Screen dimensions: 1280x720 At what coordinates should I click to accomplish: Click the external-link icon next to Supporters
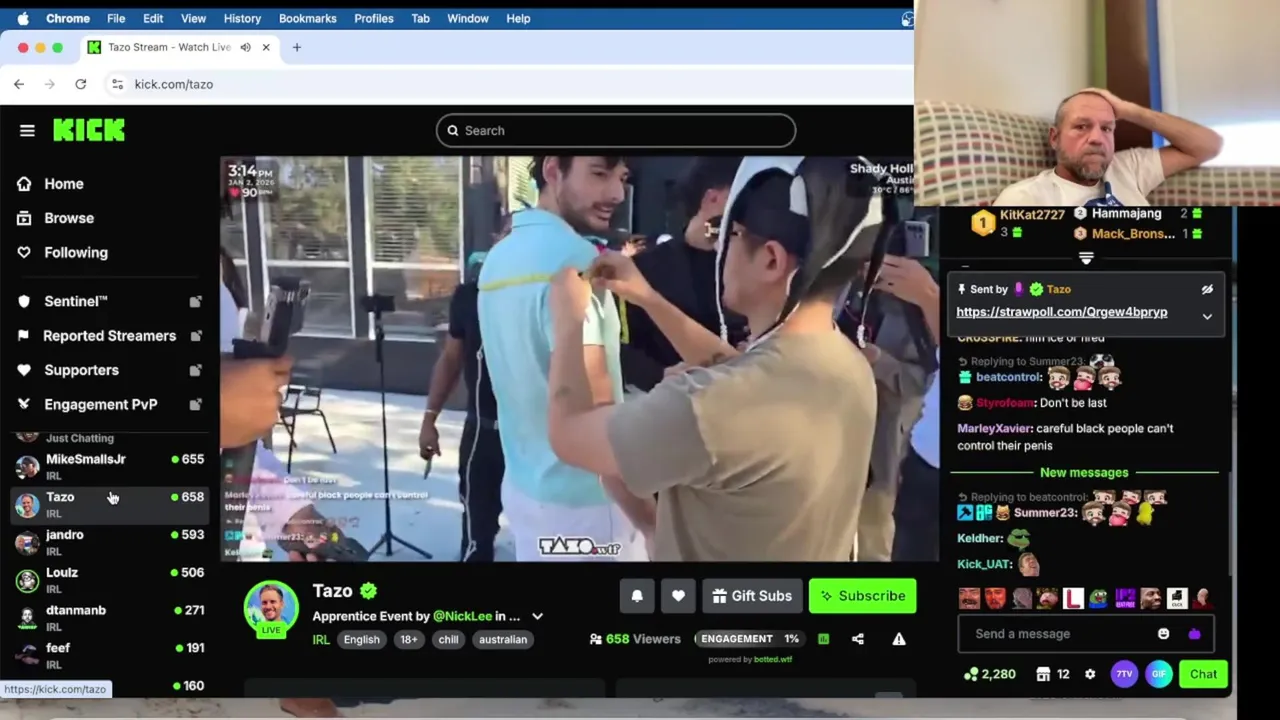[x=195, y=370]
